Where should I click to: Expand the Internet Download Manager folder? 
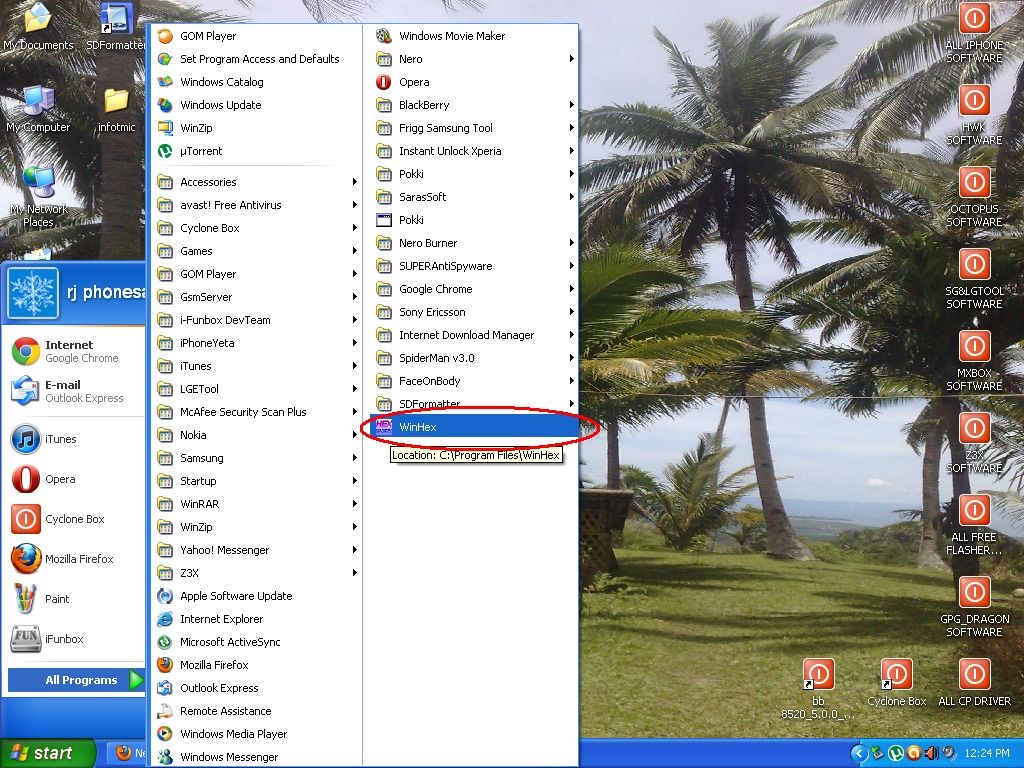(x=474, y=335)
